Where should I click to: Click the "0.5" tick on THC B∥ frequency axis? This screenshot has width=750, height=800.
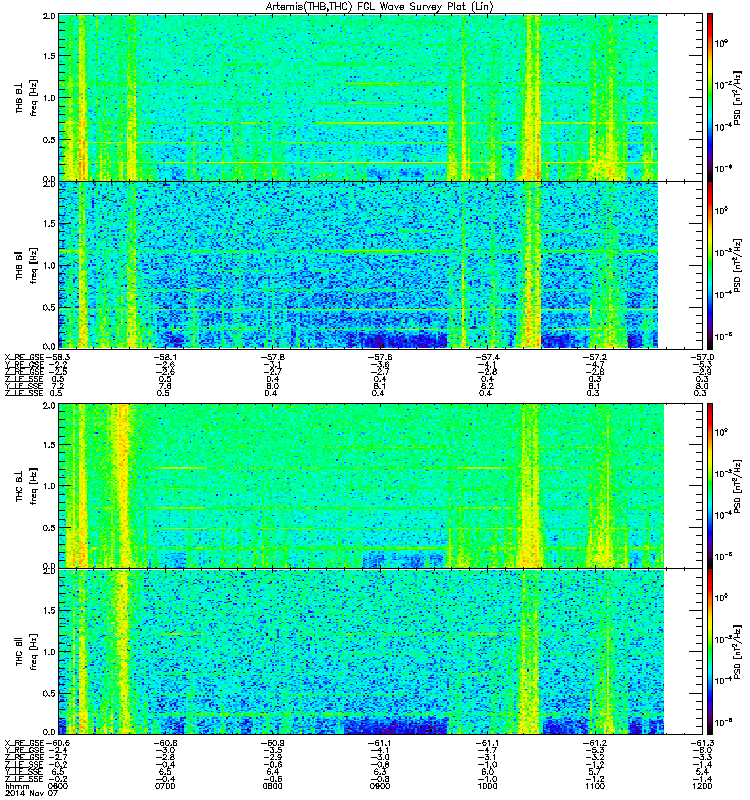(x=49, y=693)
